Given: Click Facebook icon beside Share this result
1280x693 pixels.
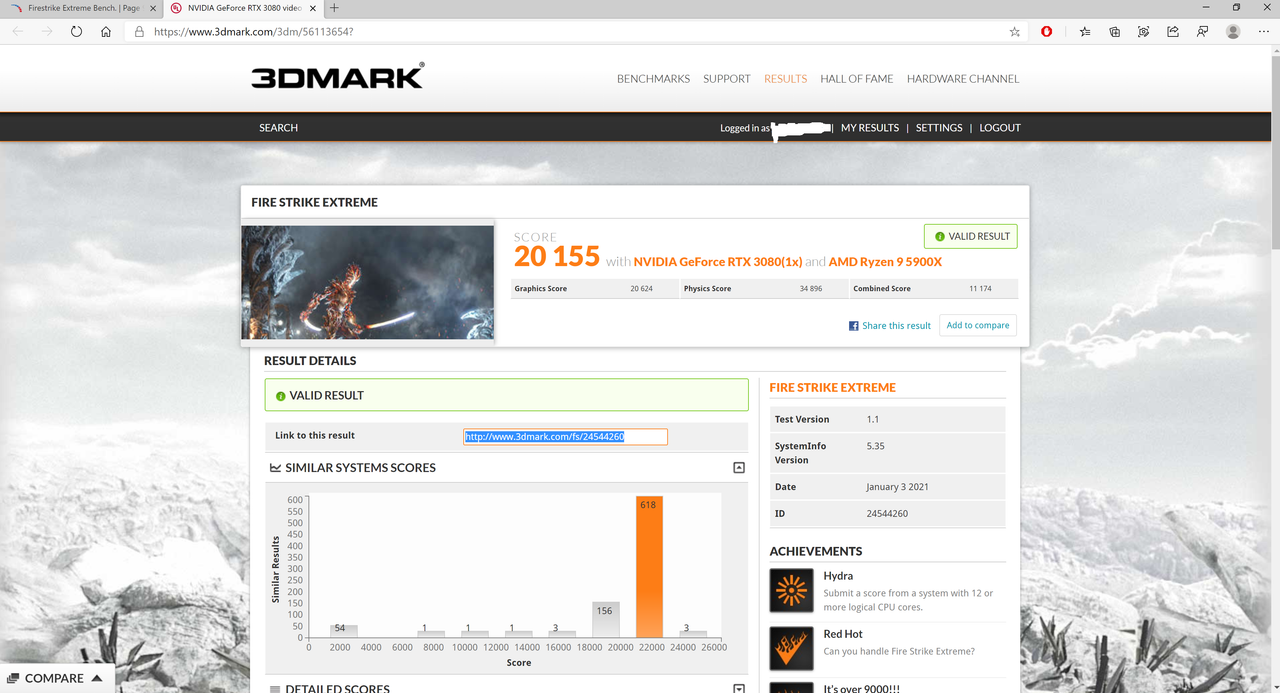Looking at the screenshot, I should (x=854, y=326).
